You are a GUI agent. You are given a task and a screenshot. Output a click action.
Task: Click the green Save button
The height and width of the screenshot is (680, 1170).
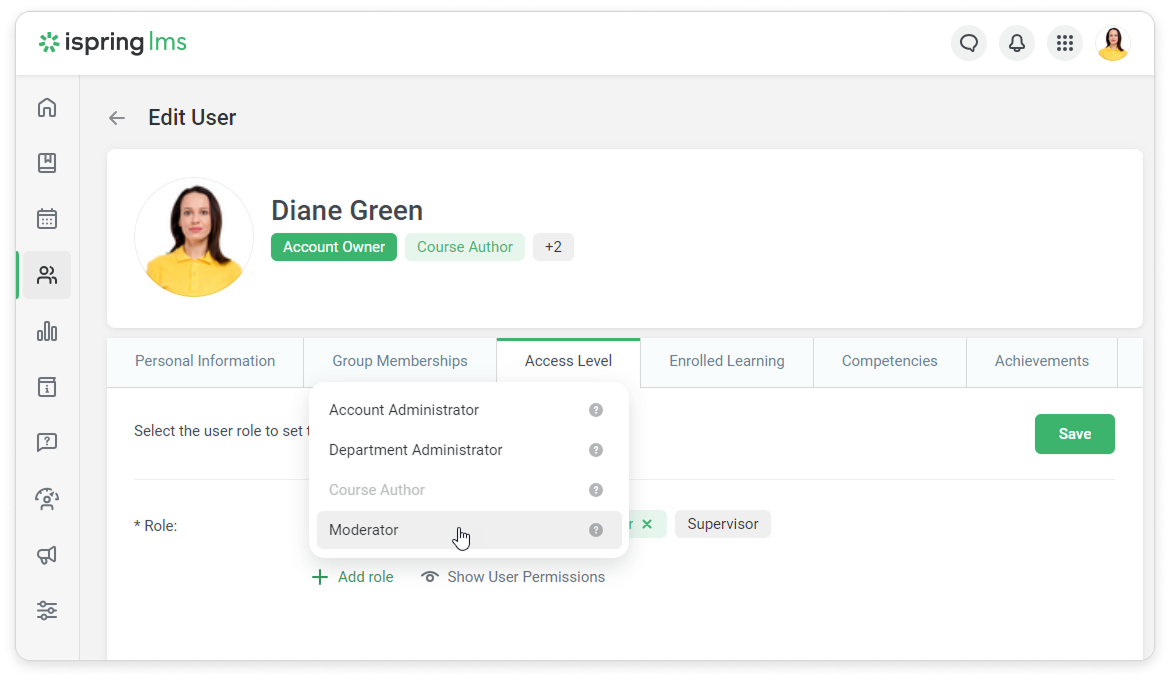(1074, 434)
